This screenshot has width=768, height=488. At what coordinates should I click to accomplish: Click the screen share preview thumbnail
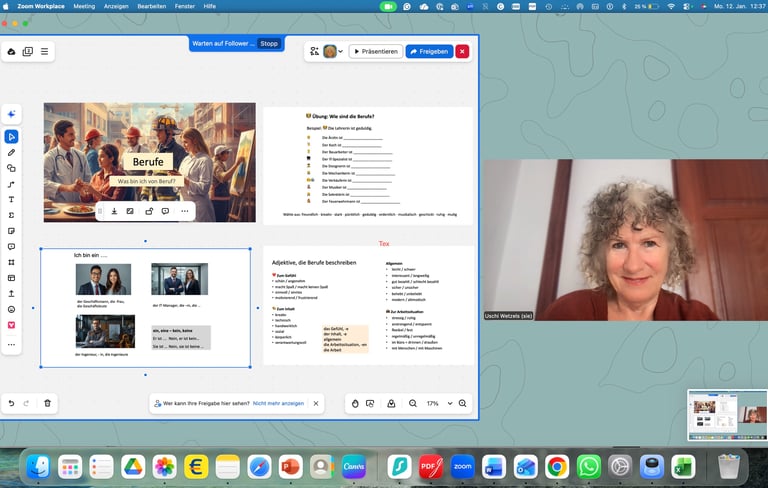click(x=727, y=415)
